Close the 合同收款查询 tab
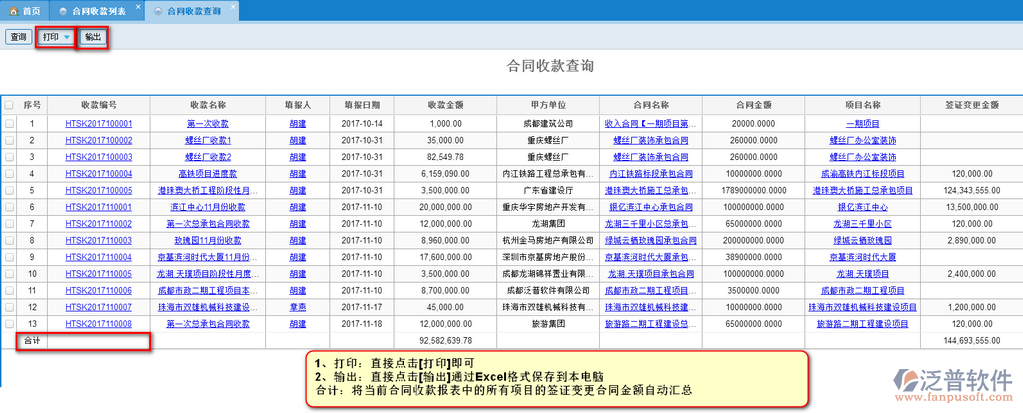1023x413 pixels. click(233, 7)
